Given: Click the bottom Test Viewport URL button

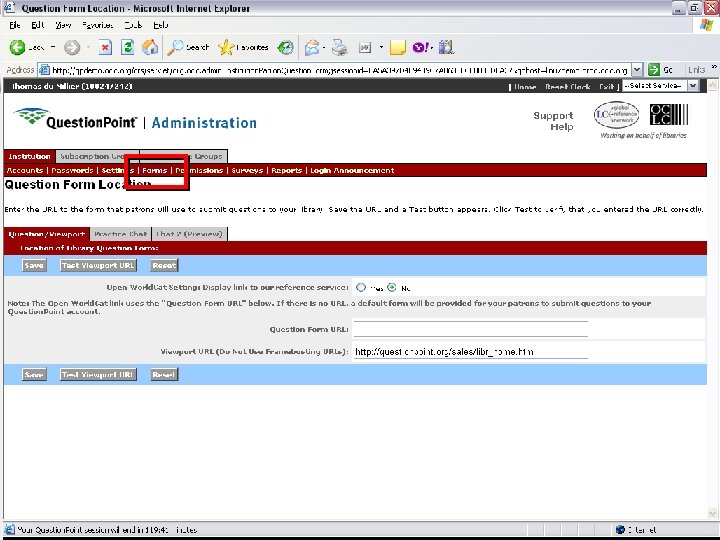Looking at the screenshot, I should coord(98,375).
